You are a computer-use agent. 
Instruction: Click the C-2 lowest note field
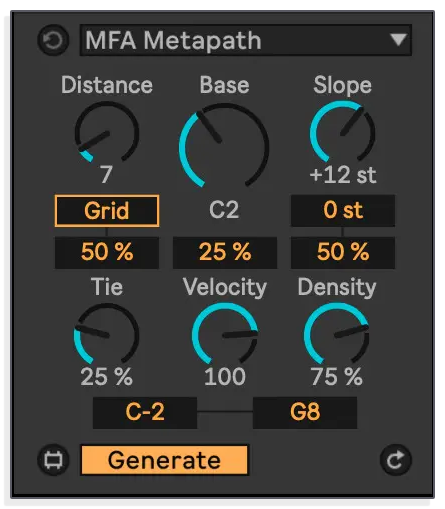(x=145, y=412)
